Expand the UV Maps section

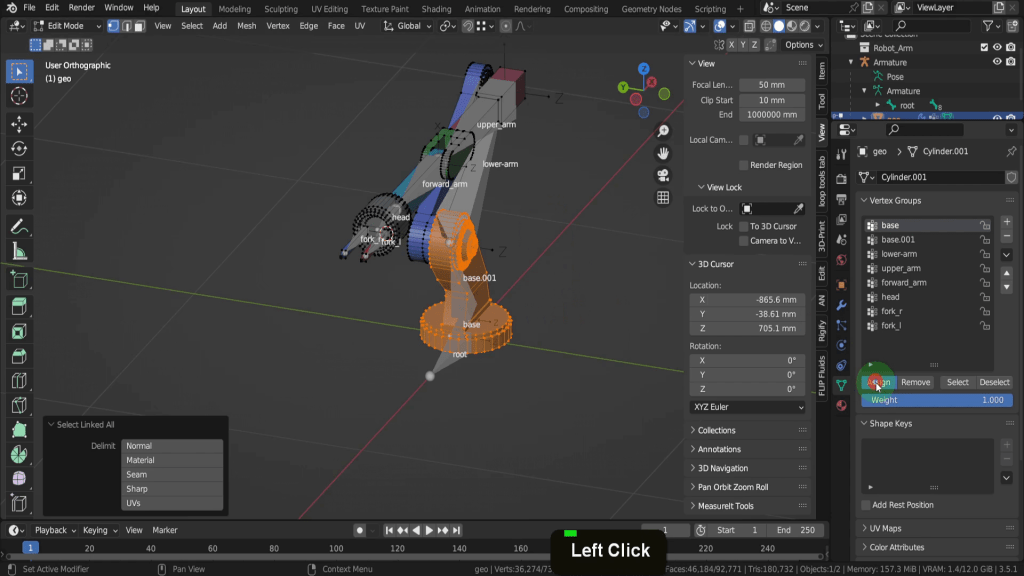click(885, 528)
